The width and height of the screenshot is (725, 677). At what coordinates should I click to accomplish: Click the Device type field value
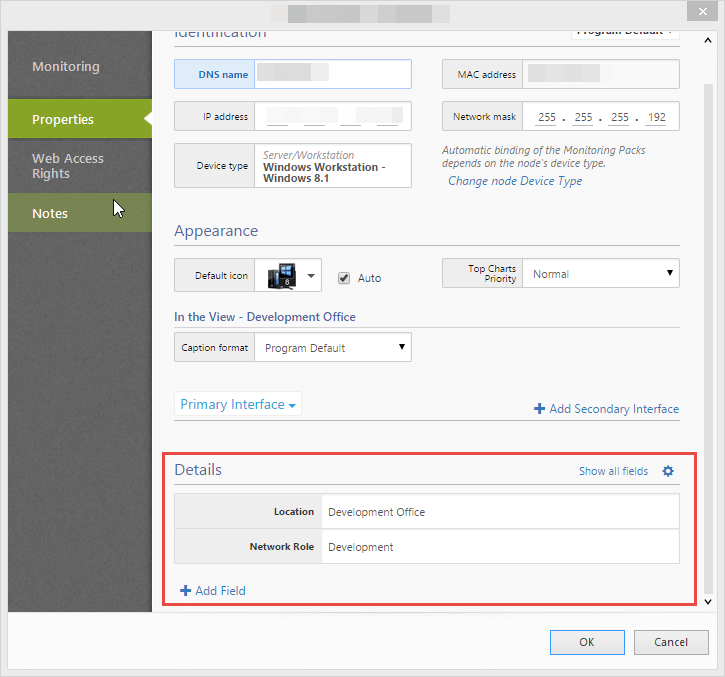(x=333, y=166)
